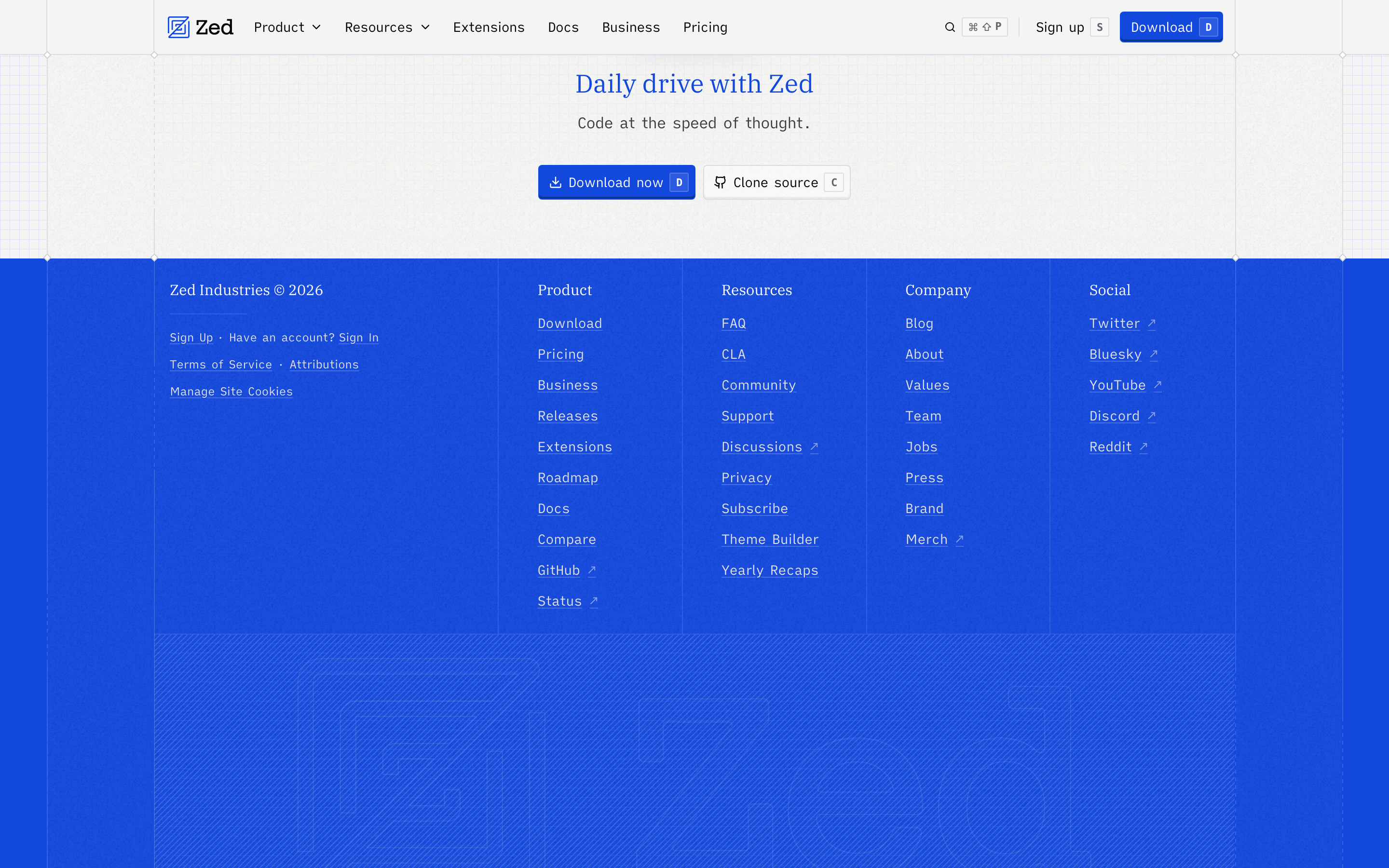Click the Zed logo in the header
Viewport: 1389px width, 868px height.
(x=200, y=27)
